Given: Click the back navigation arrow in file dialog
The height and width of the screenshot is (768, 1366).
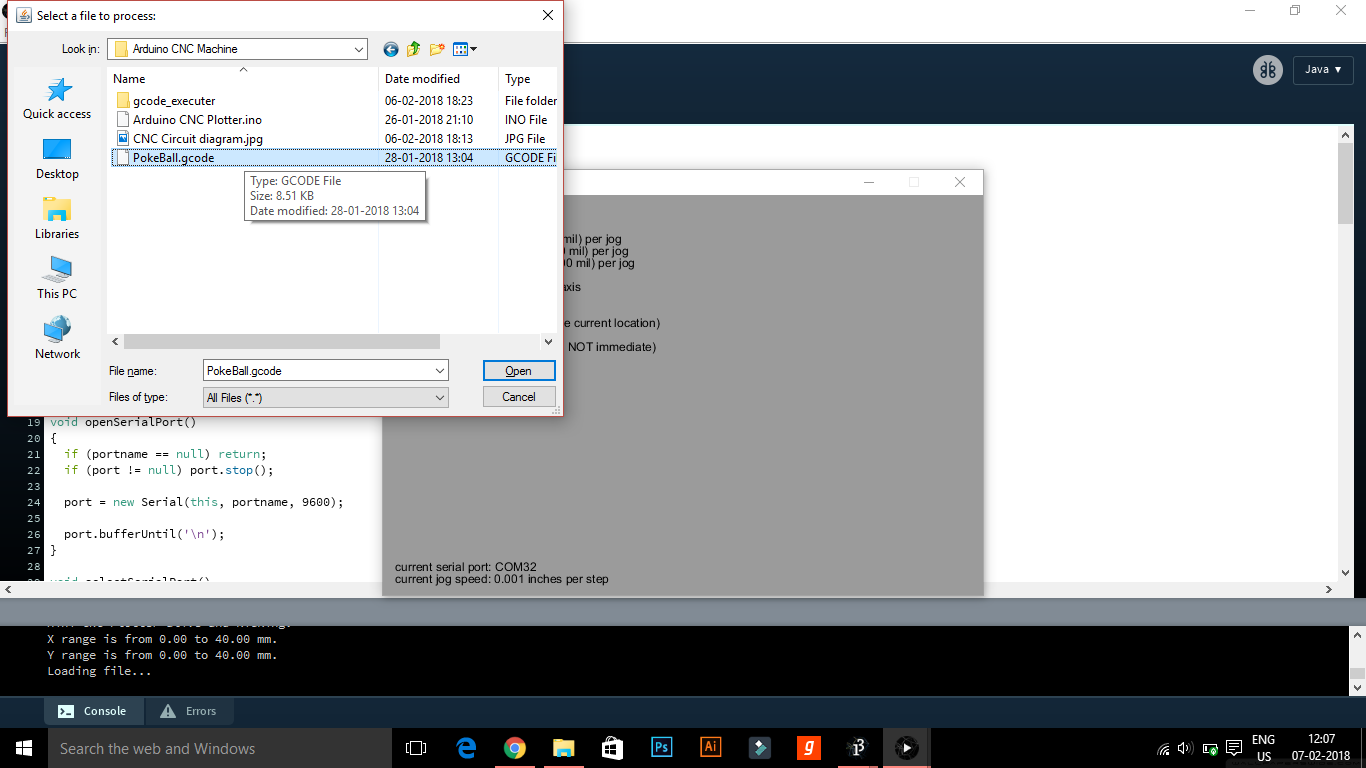Looking at the screenshot, I should click(390, 48).
